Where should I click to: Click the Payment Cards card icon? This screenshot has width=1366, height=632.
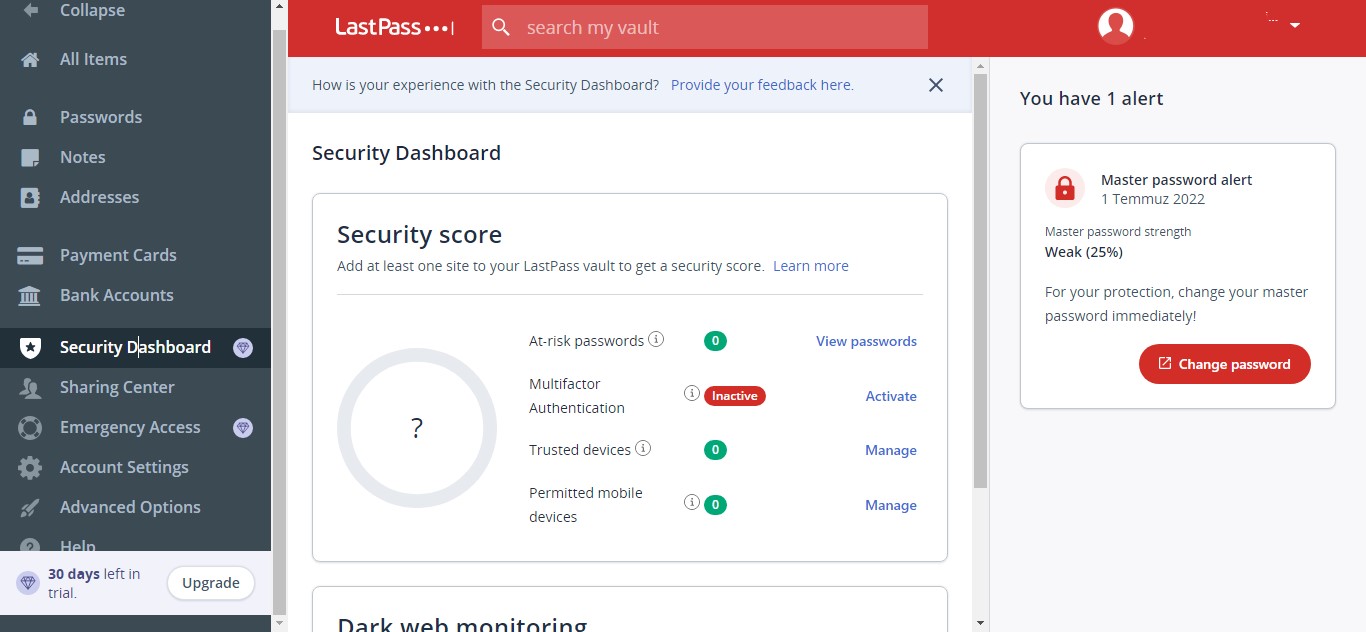[30, 255]
